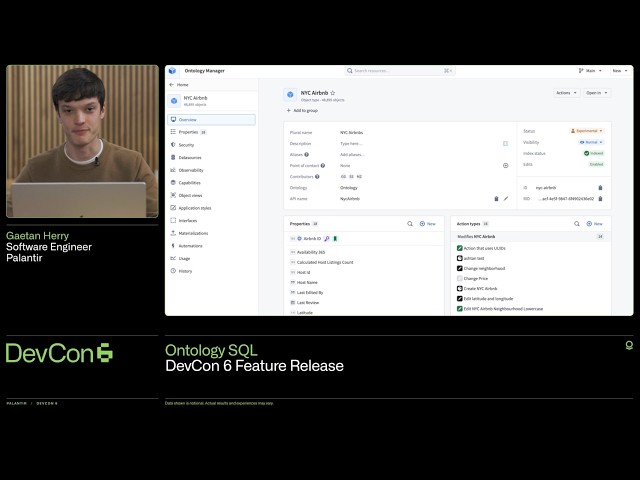
Task: Open Edit latitude and longitude action
Action: (x=488, y=299)
